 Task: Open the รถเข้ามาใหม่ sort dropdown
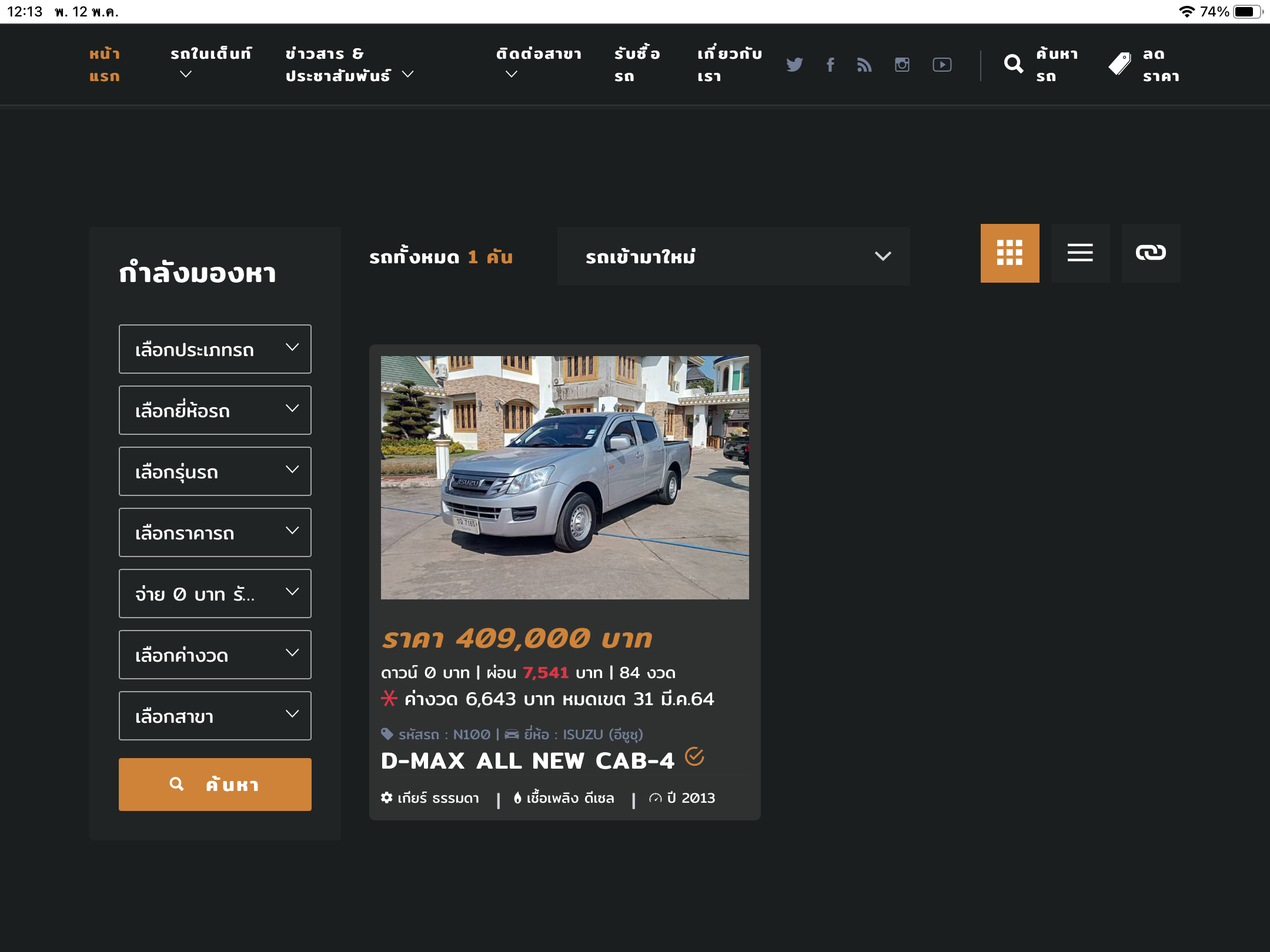coord(733,256)
